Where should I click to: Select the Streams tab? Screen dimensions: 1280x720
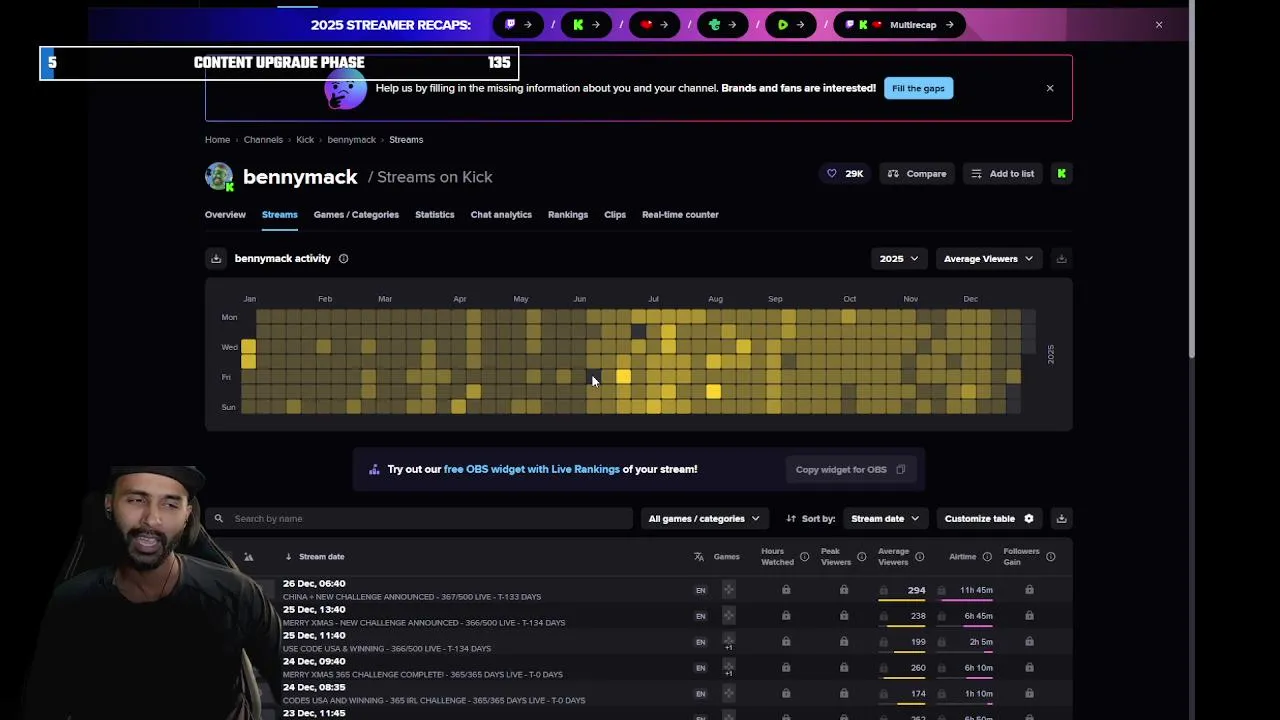pos(280,214)
